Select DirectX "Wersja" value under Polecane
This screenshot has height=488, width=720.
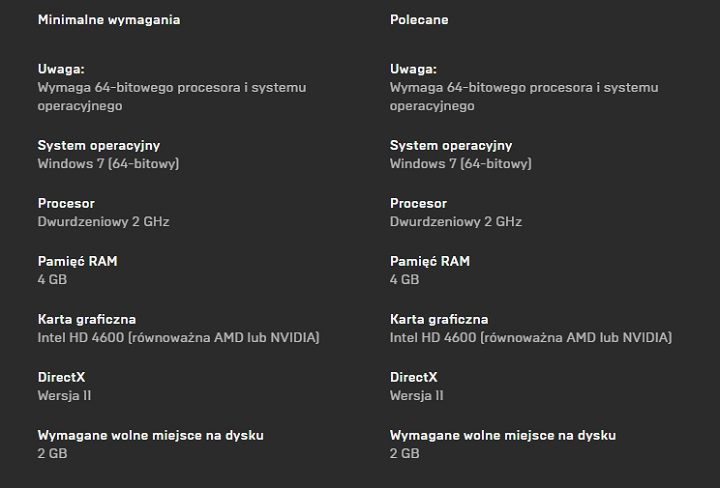click(416, 395)
